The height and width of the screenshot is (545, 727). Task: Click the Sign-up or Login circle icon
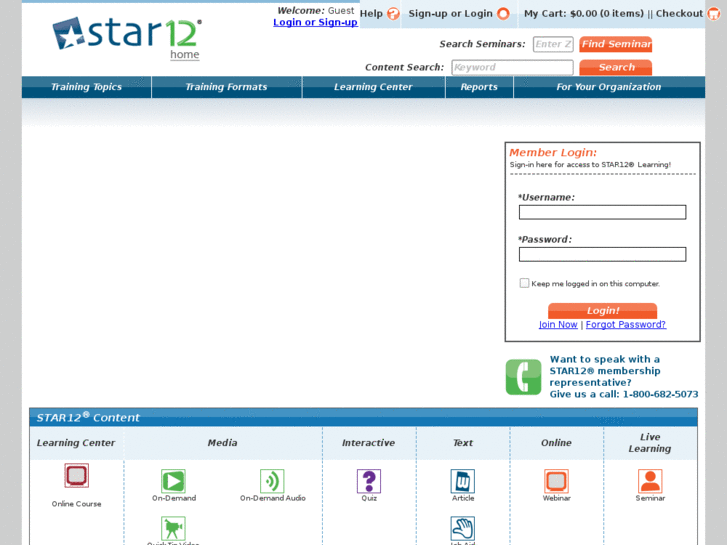pyautogui.click(x=503, y=14)
